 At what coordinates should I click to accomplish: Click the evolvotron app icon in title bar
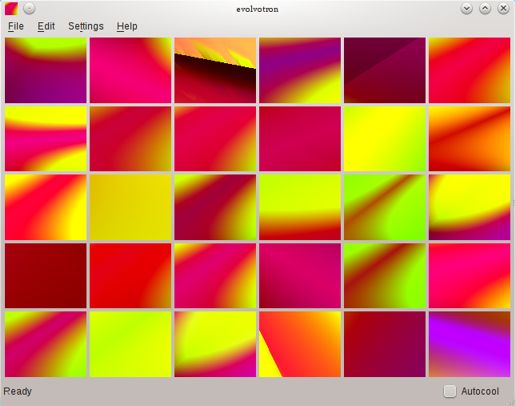coord(11,9)
